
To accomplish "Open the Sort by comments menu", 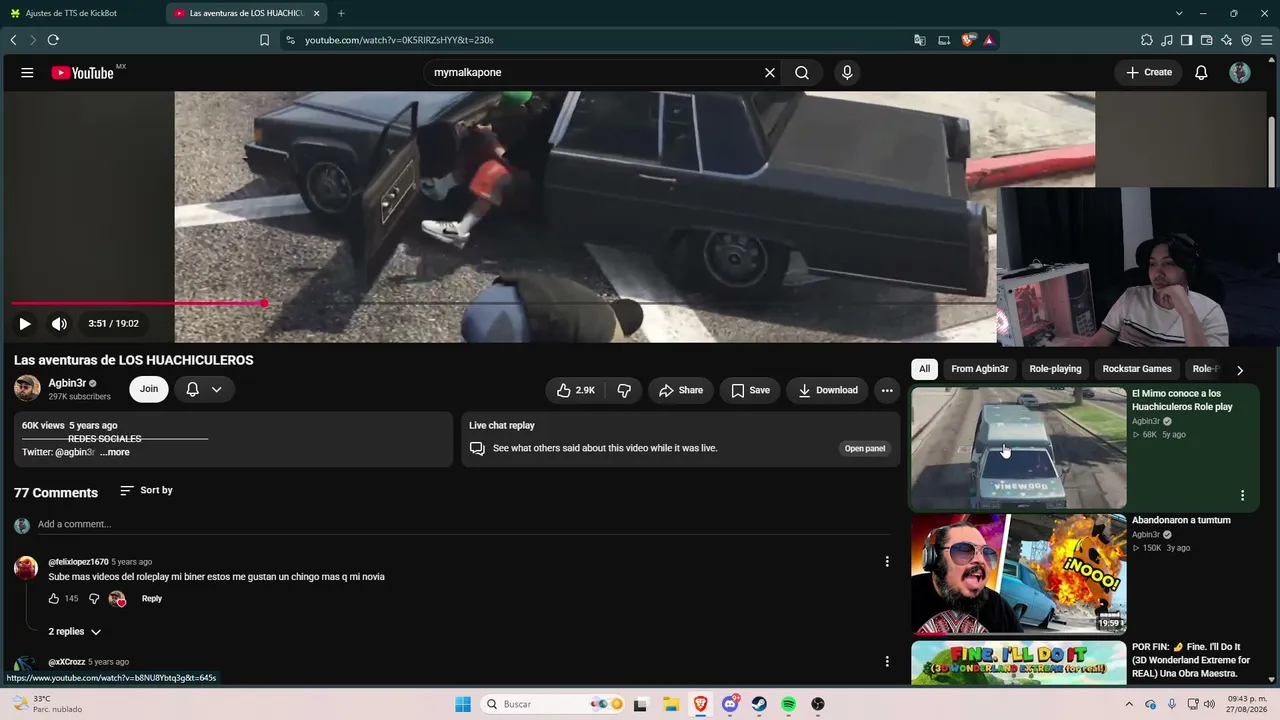I will pyautogui.click(x=146, y=490).
